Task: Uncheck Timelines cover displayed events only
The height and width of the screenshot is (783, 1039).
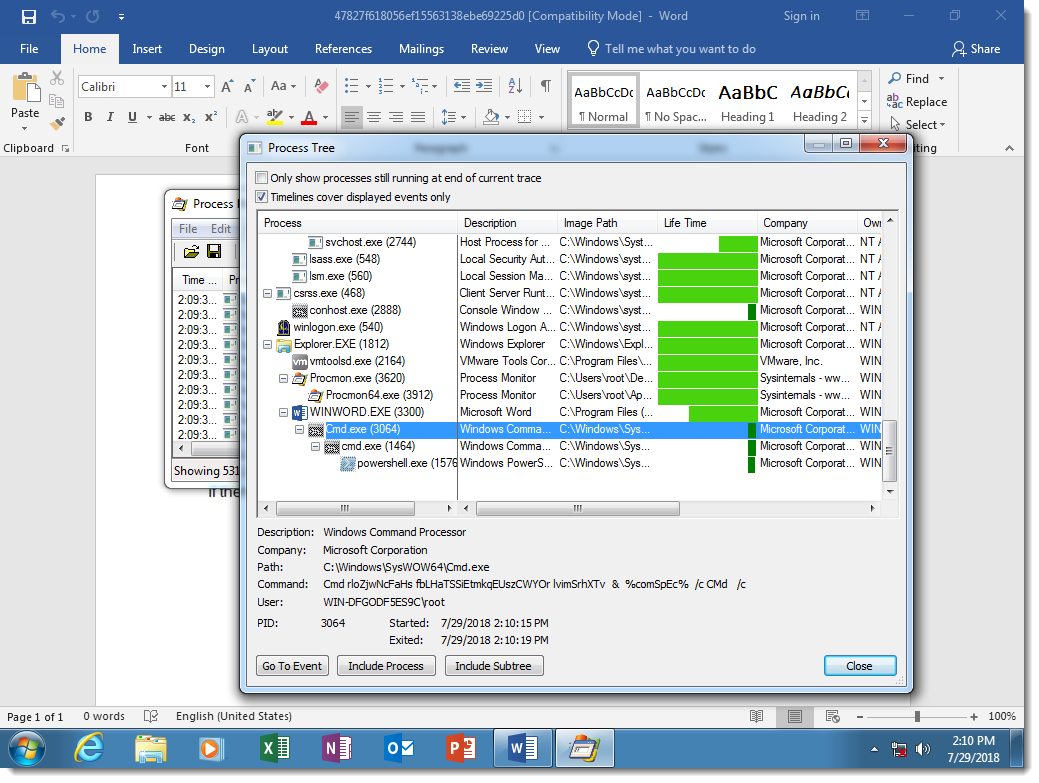Action: [x=262, y=197]
